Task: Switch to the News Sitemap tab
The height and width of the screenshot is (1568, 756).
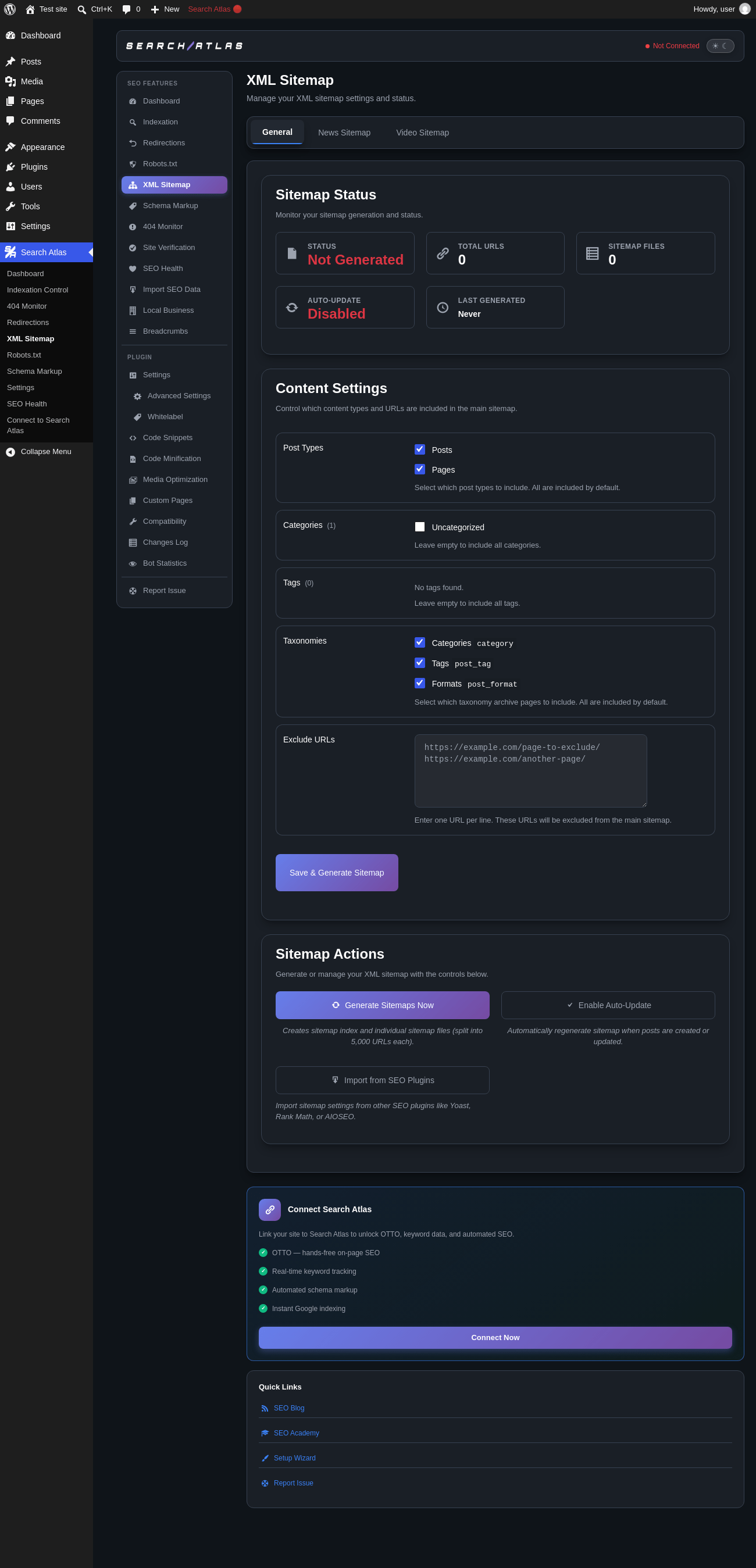Action: (x=344, y=133)
